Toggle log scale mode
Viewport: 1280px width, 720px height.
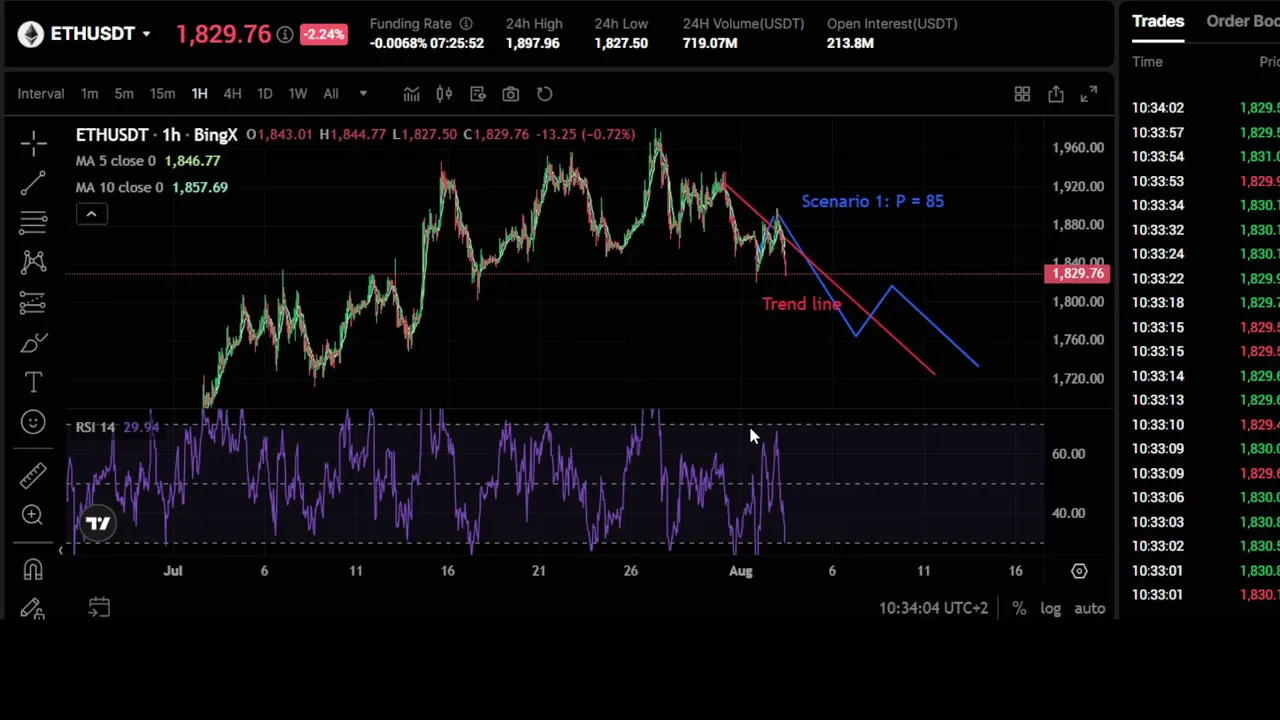[x=1050, y=608]
